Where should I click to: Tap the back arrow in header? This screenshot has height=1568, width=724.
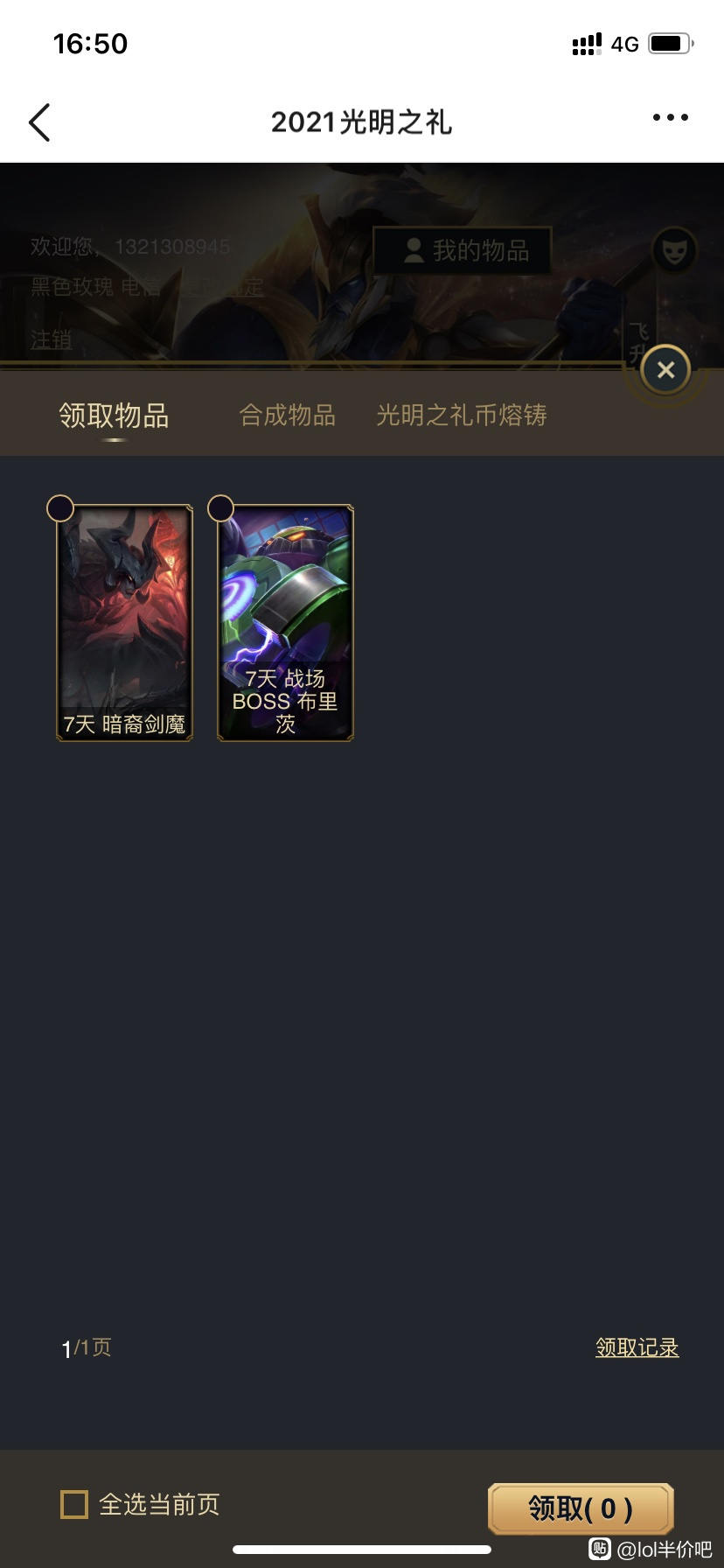click(x=39, y=122)
